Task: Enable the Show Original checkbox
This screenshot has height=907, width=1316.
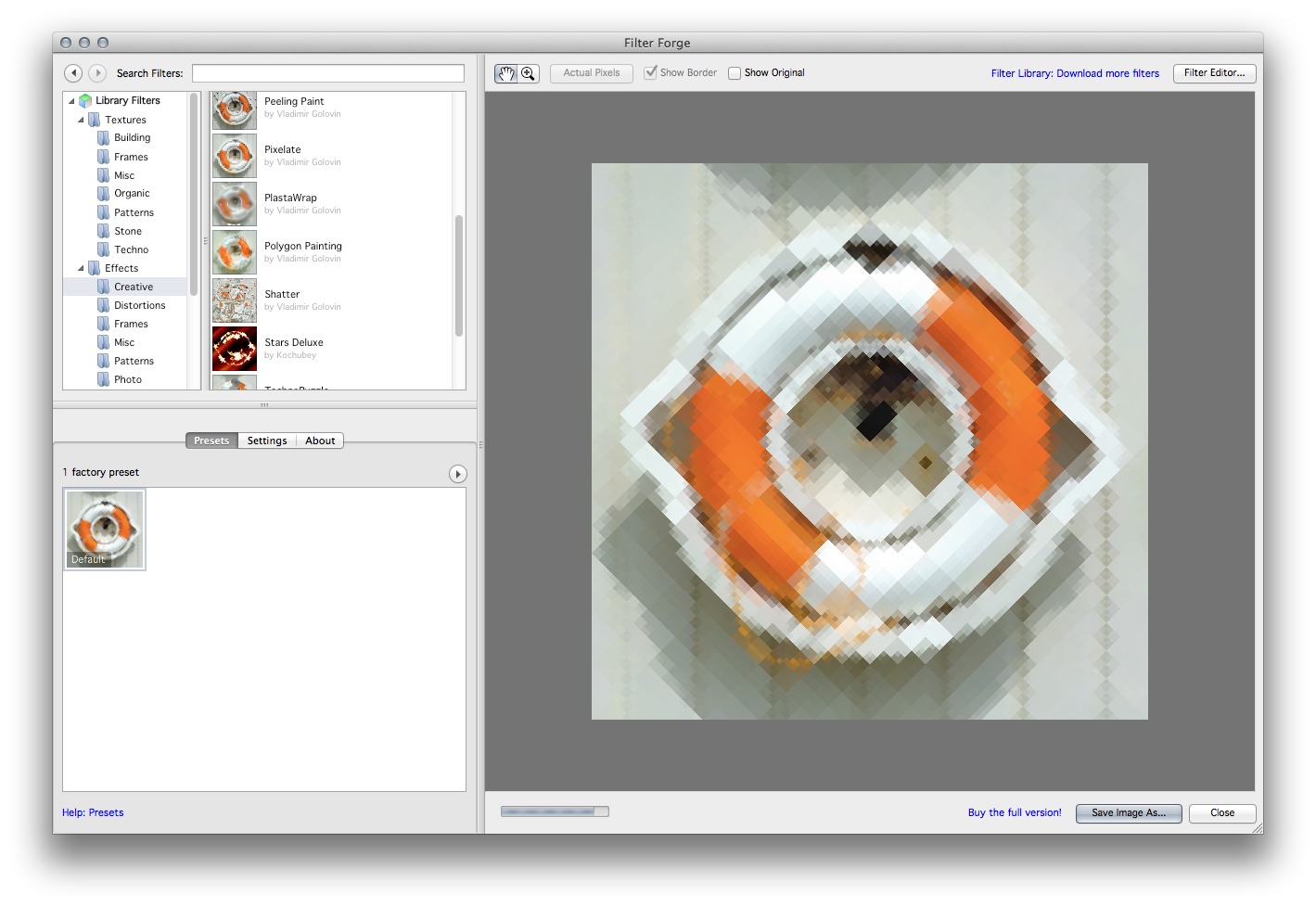Action: [x=735, y=73]
